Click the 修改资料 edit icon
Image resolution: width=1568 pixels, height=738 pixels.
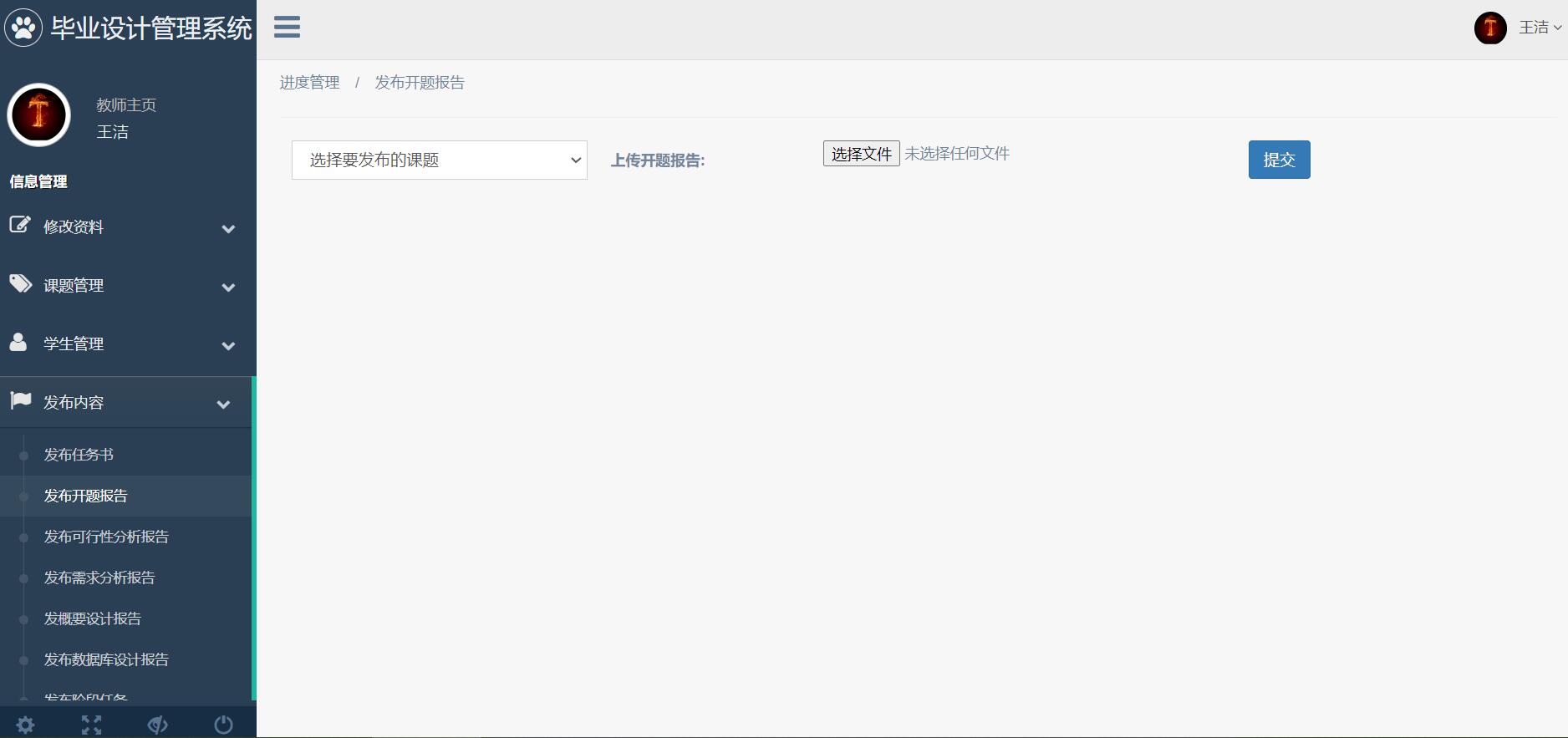(x=20, y=225)
